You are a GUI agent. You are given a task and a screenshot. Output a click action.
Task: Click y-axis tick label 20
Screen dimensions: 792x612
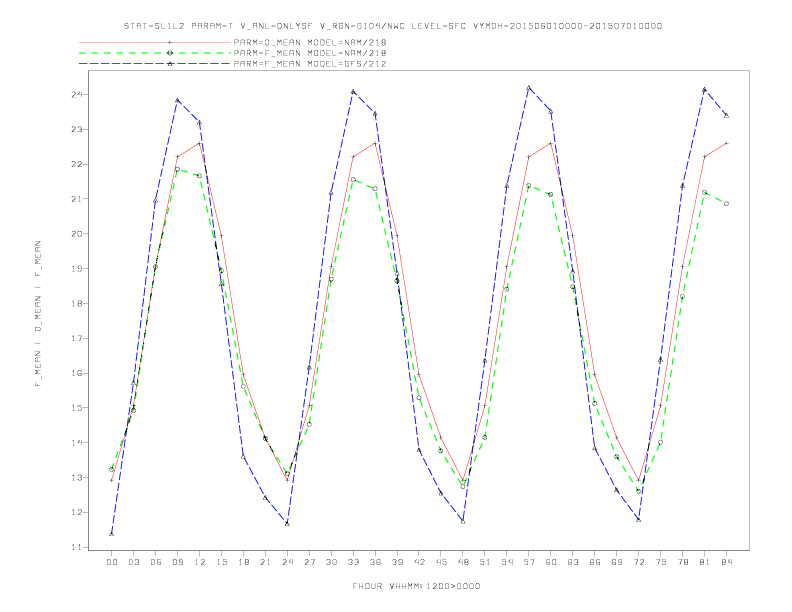click(x=77, y=234)
